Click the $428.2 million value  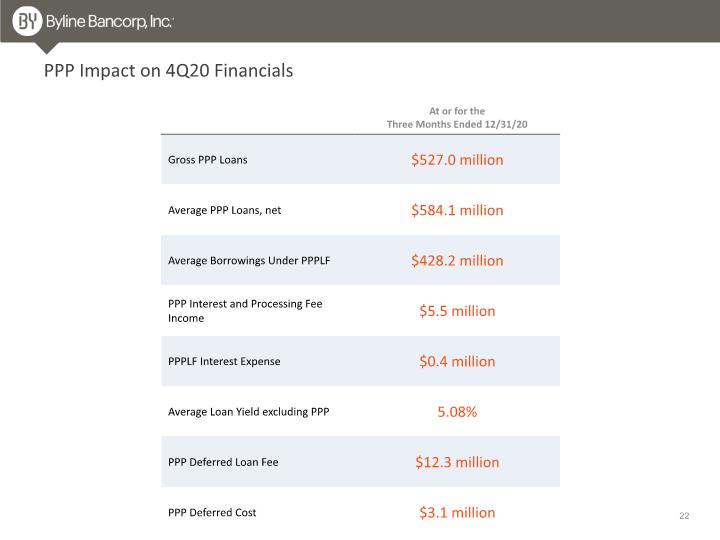point(457,261)
